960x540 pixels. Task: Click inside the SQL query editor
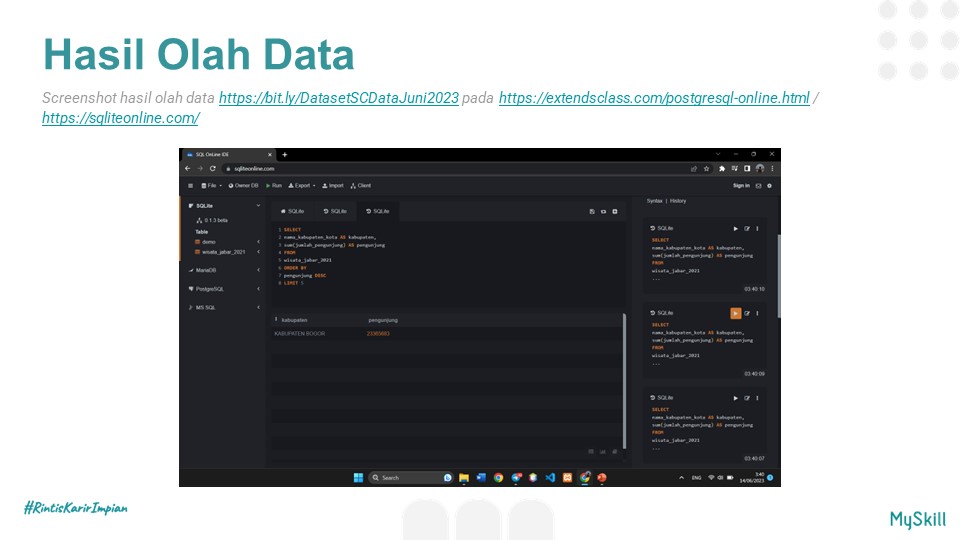click(x=448, y=263)
